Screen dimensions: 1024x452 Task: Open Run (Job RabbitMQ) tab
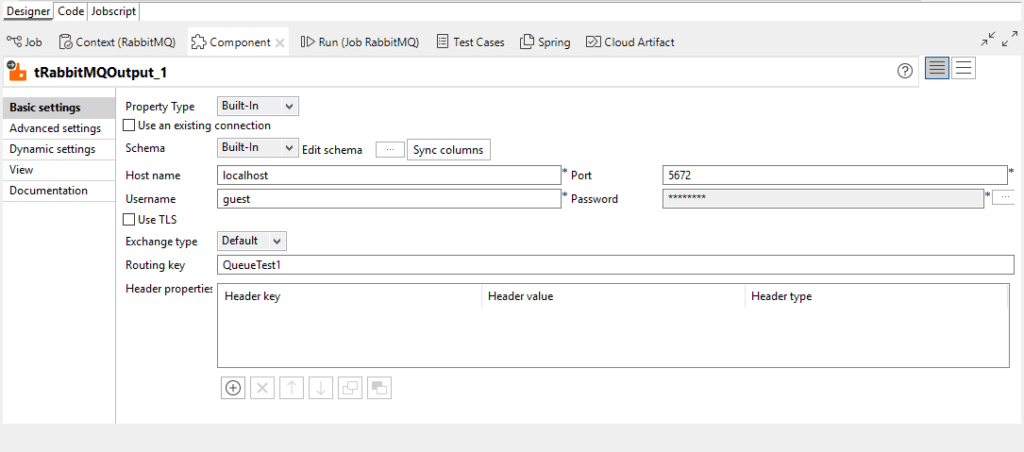click(x=360, y=42)
